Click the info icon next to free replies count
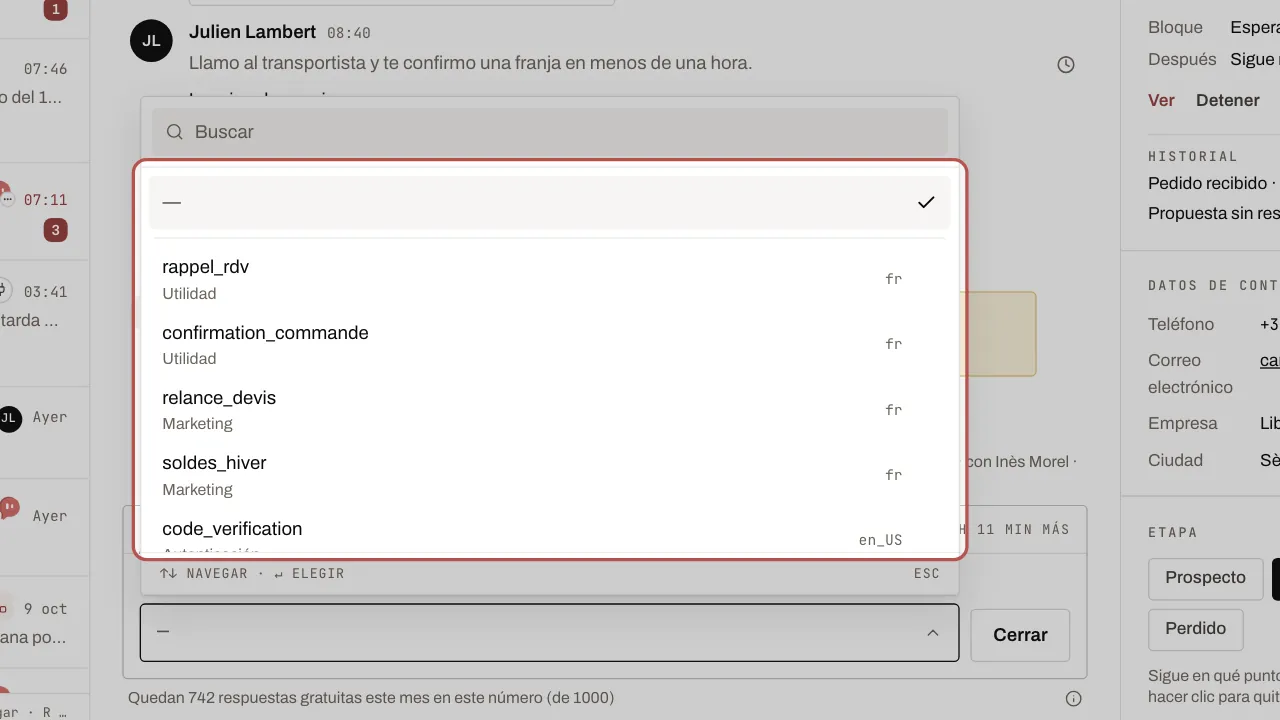Viewport: 1280px width, 720px height. pyautogui.click(x=1074, y=698)
